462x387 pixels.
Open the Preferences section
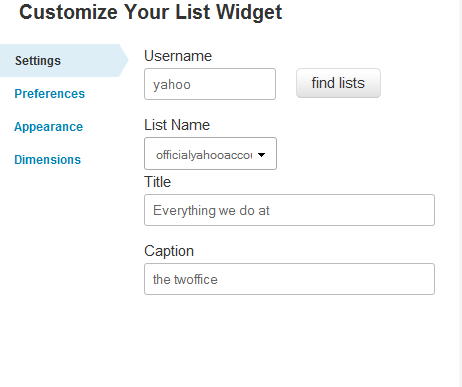(50, 94)
